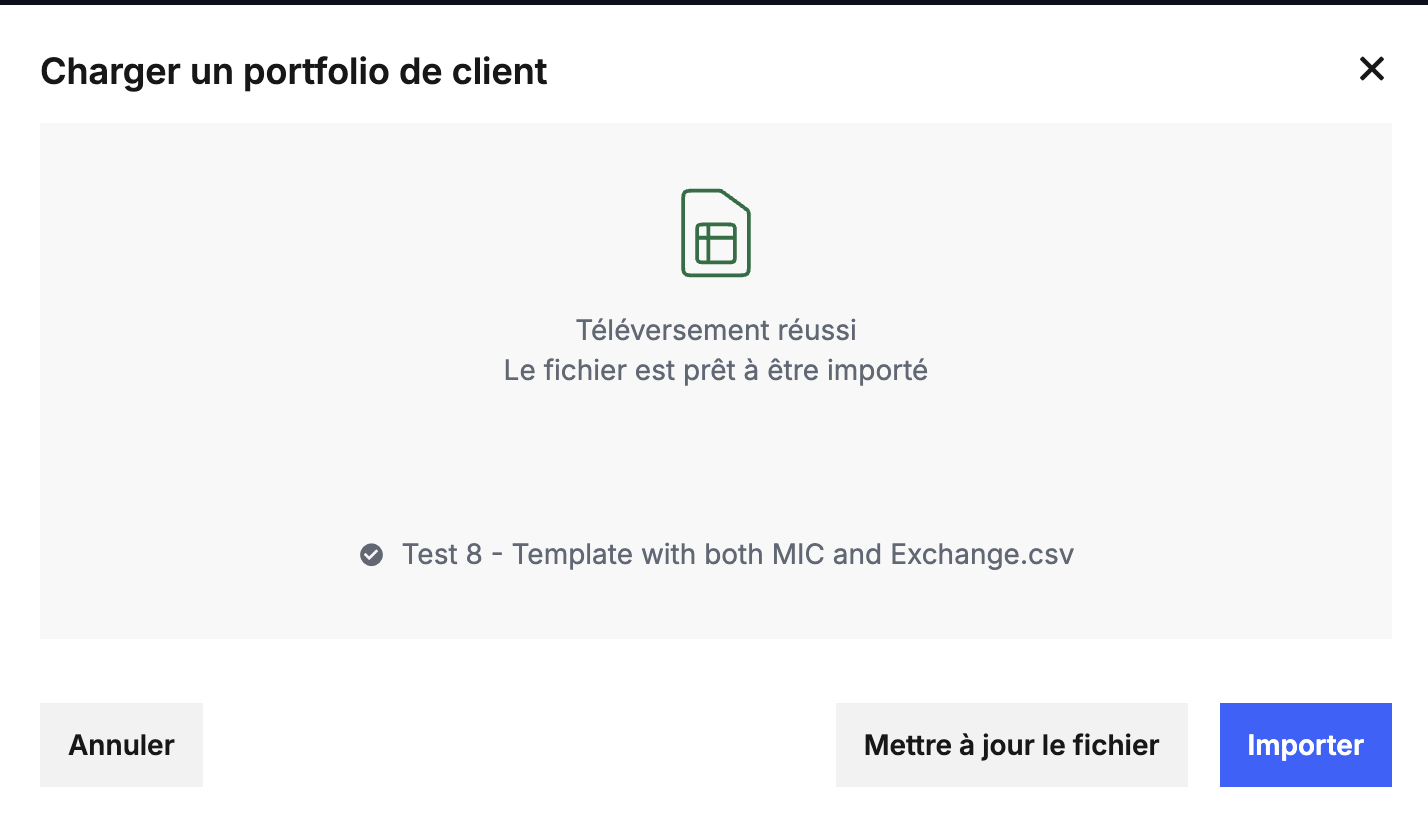Click 'Le fichier est prêt à être importé'
This screenshot has height=820, width=1428.
click(x=716, y=371)
